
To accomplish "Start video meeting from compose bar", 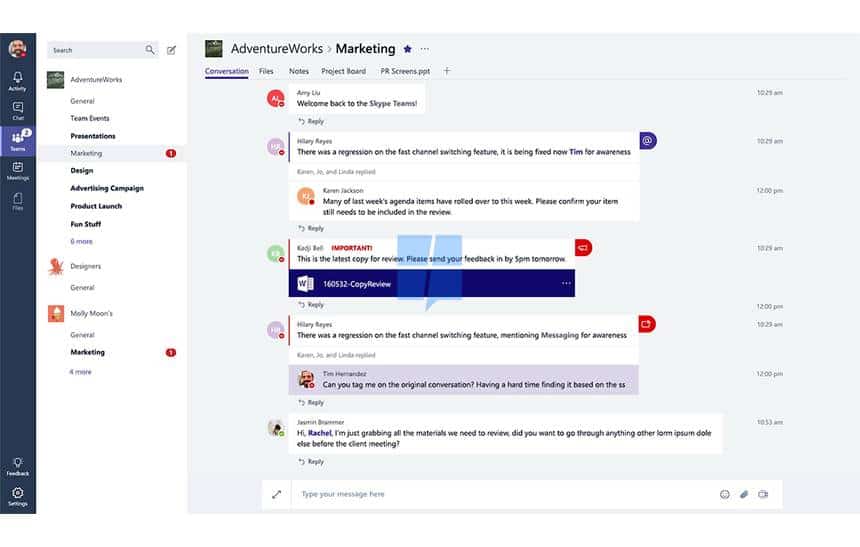I will click(x=763, y=494).
